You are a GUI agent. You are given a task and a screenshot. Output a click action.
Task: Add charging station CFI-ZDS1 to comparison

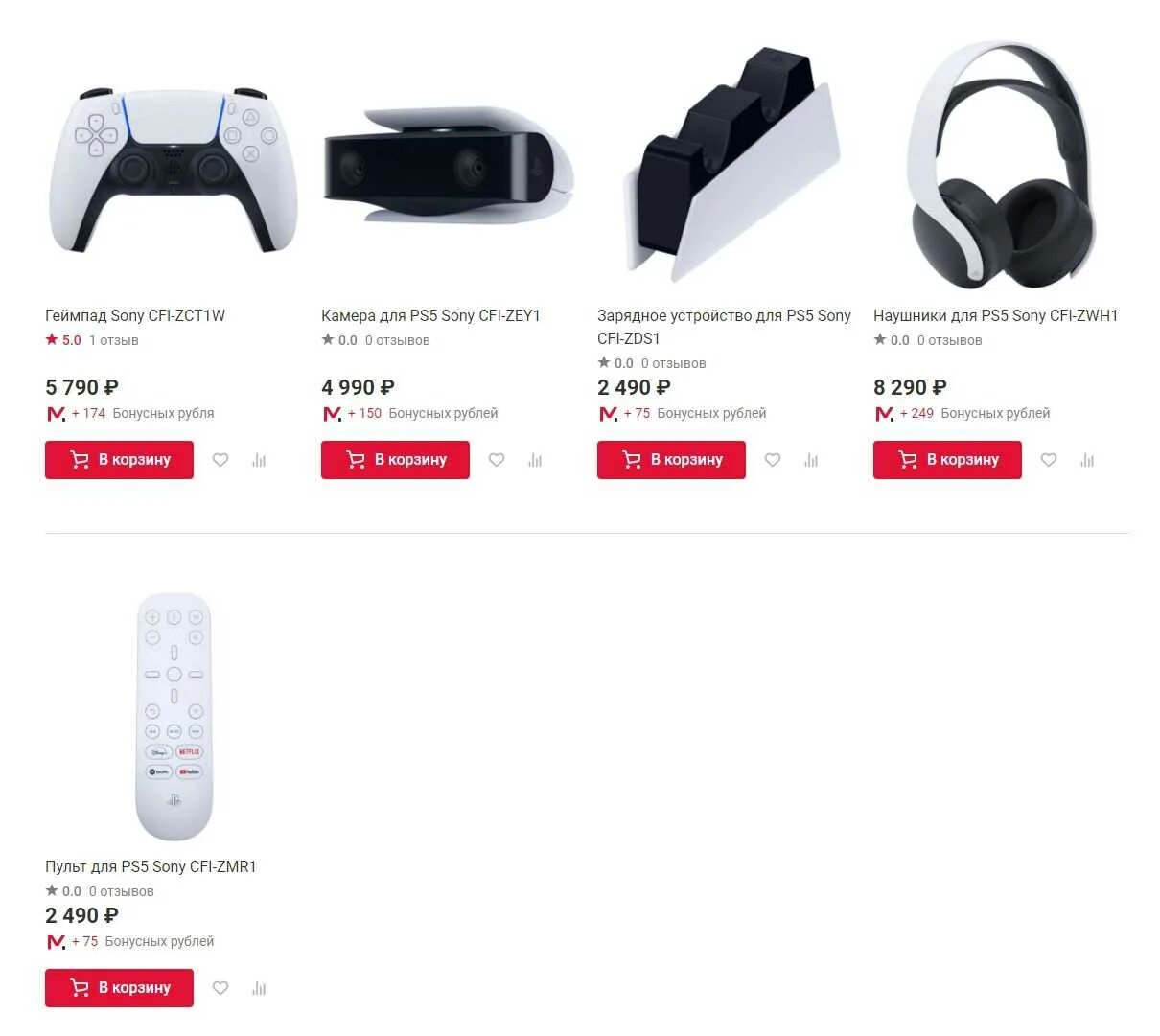coord(811,460)
